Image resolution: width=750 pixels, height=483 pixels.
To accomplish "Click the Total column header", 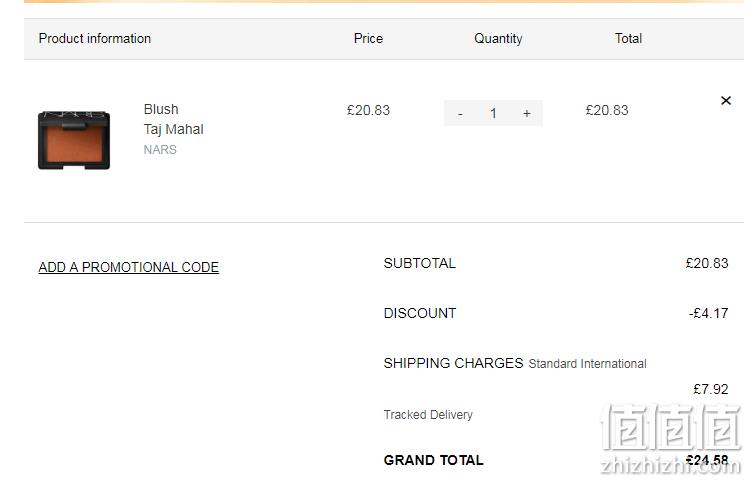I will (x=628, y=38).
